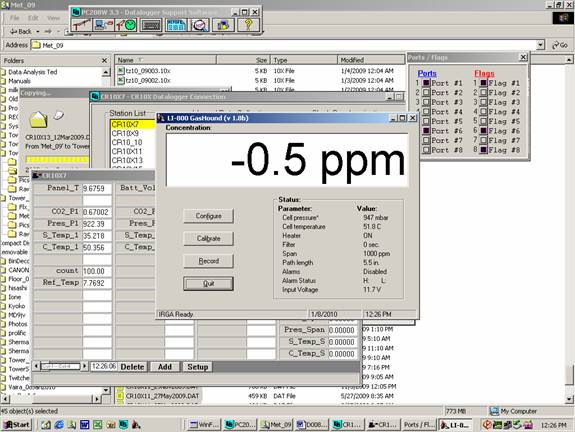Screen dimensions: 575x432
Task: Switch to the PC20... taskbar button
Action: [240, 425]
